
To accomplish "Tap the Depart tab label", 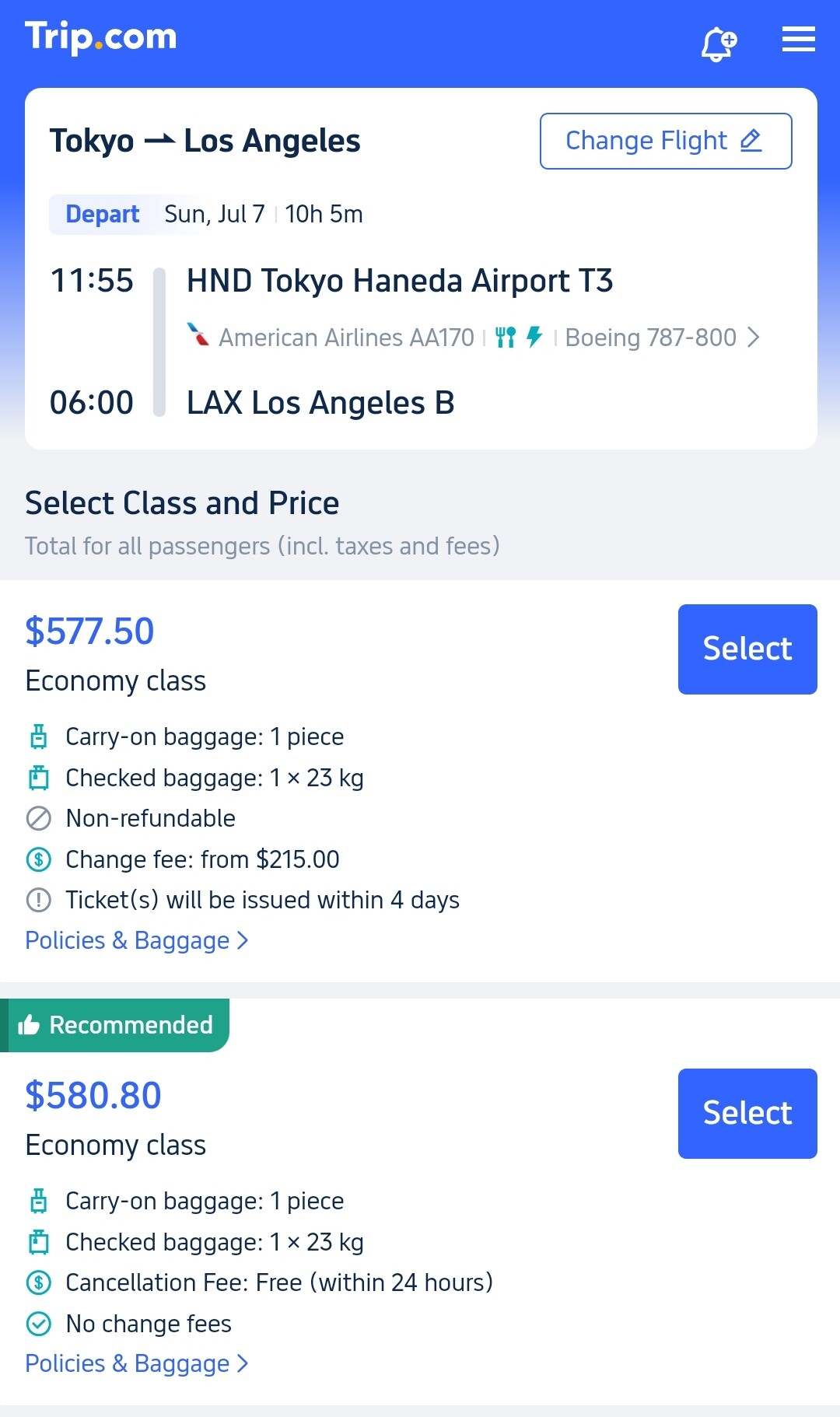I will click(102, 214).
